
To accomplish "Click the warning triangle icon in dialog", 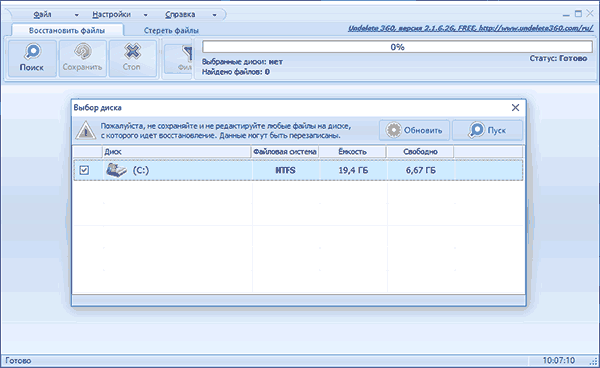I will click(x=85, y=130).
